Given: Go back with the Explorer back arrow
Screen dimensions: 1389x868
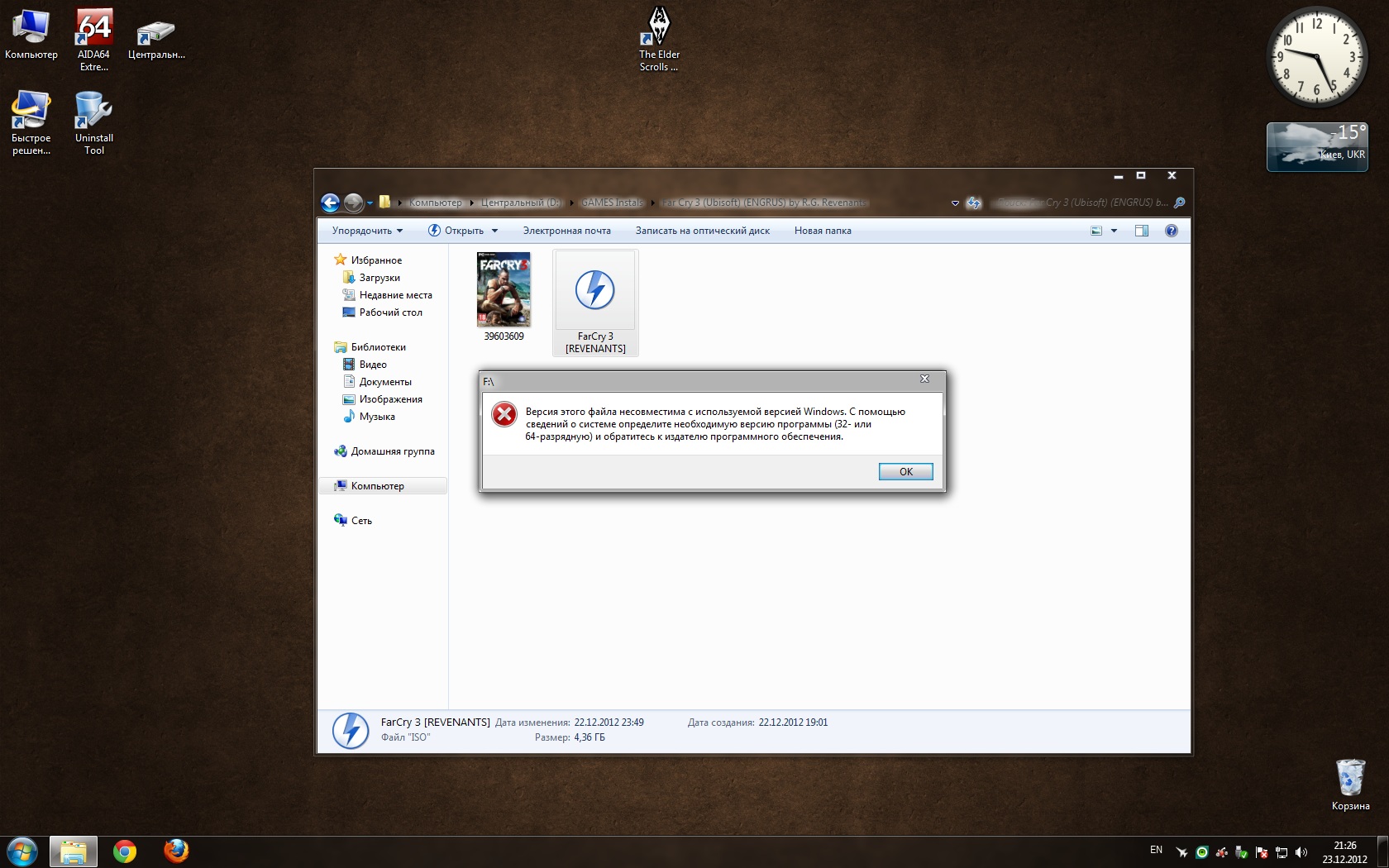Looking at the screenshot, I should pyautogui.click(x=330, y=203).
